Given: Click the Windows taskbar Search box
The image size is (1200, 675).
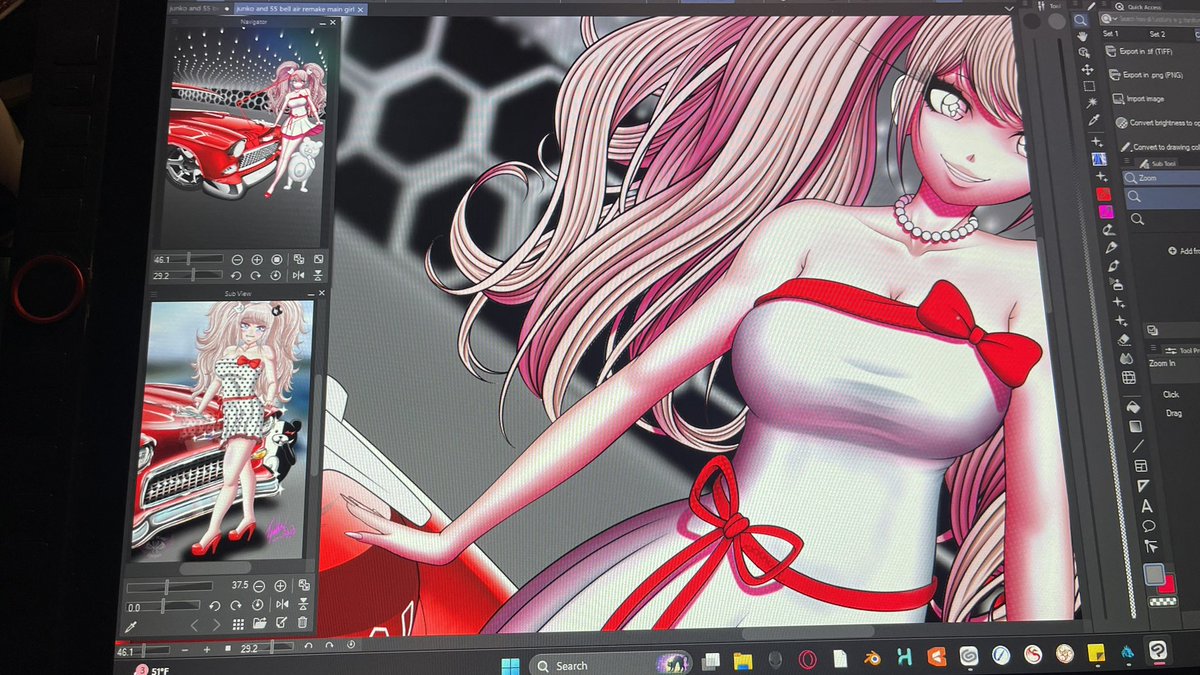Looking at the screenshot, I should (609, 664).
